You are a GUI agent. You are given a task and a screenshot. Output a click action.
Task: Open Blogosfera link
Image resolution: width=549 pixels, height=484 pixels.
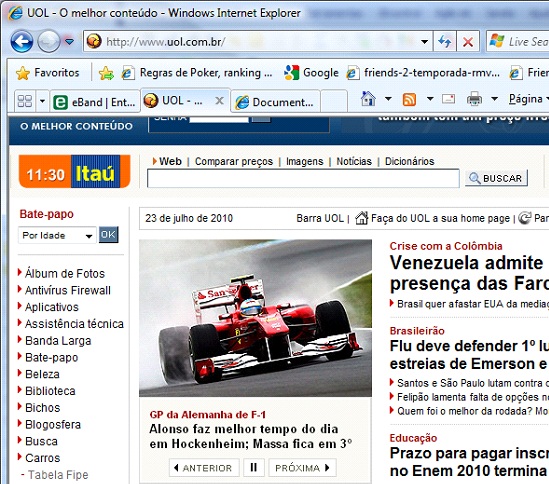pyautogui.click(x=53, y=424)
